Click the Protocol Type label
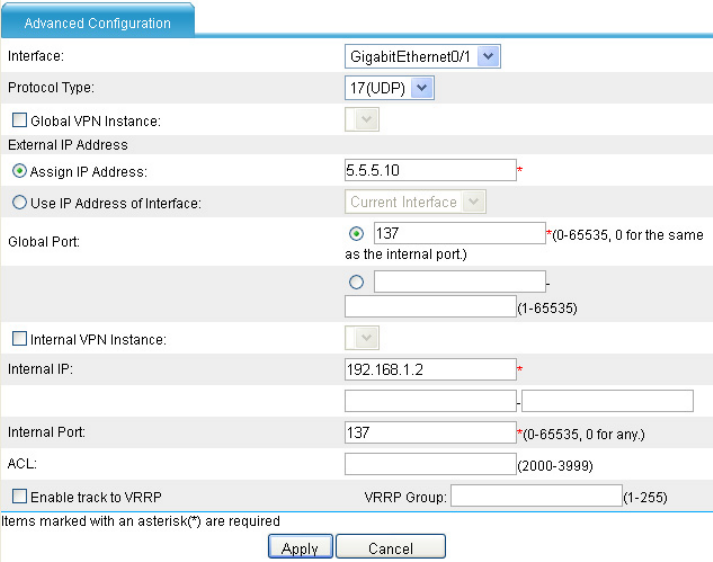Viewport: 713px width, 562px height. click(51, 87)
